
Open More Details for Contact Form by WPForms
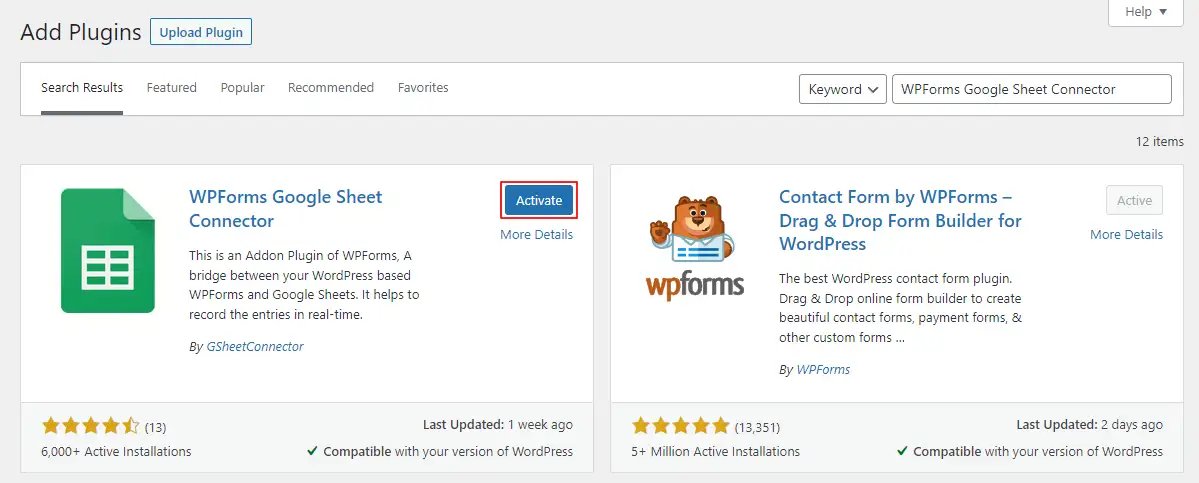coord(1126,235)
